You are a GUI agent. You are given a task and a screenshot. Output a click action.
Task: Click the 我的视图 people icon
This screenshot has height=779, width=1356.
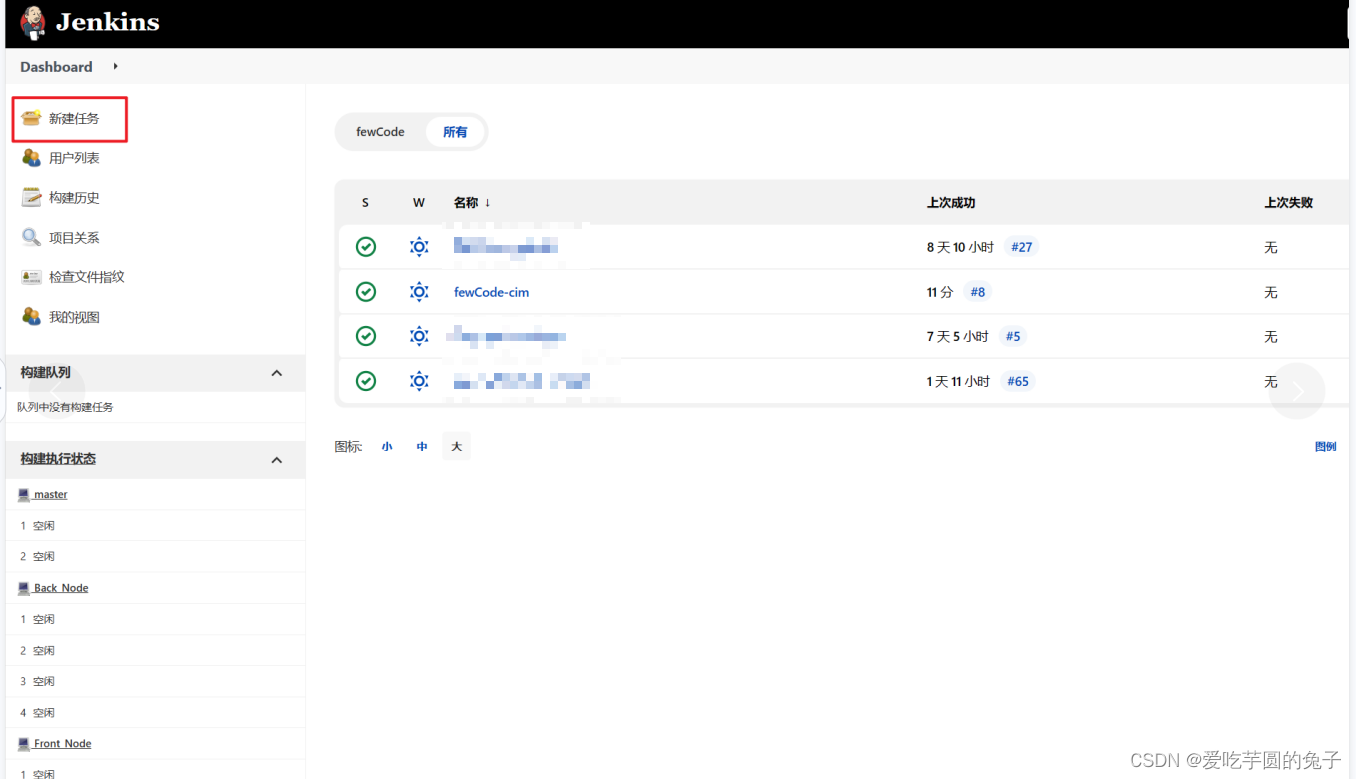point(32,317)
